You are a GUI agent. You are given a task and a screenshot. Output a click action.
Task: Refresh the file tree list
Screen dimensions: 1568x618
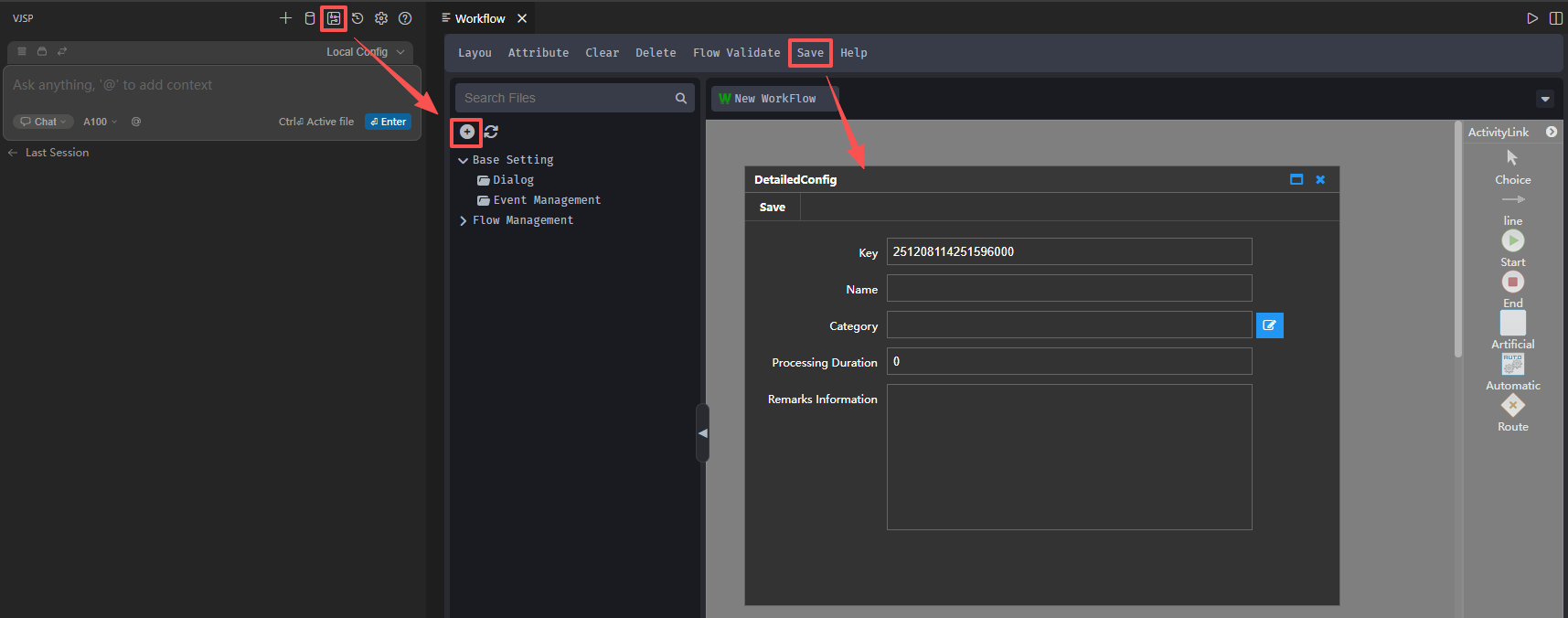pyautogui.click(x=491, y=132)
